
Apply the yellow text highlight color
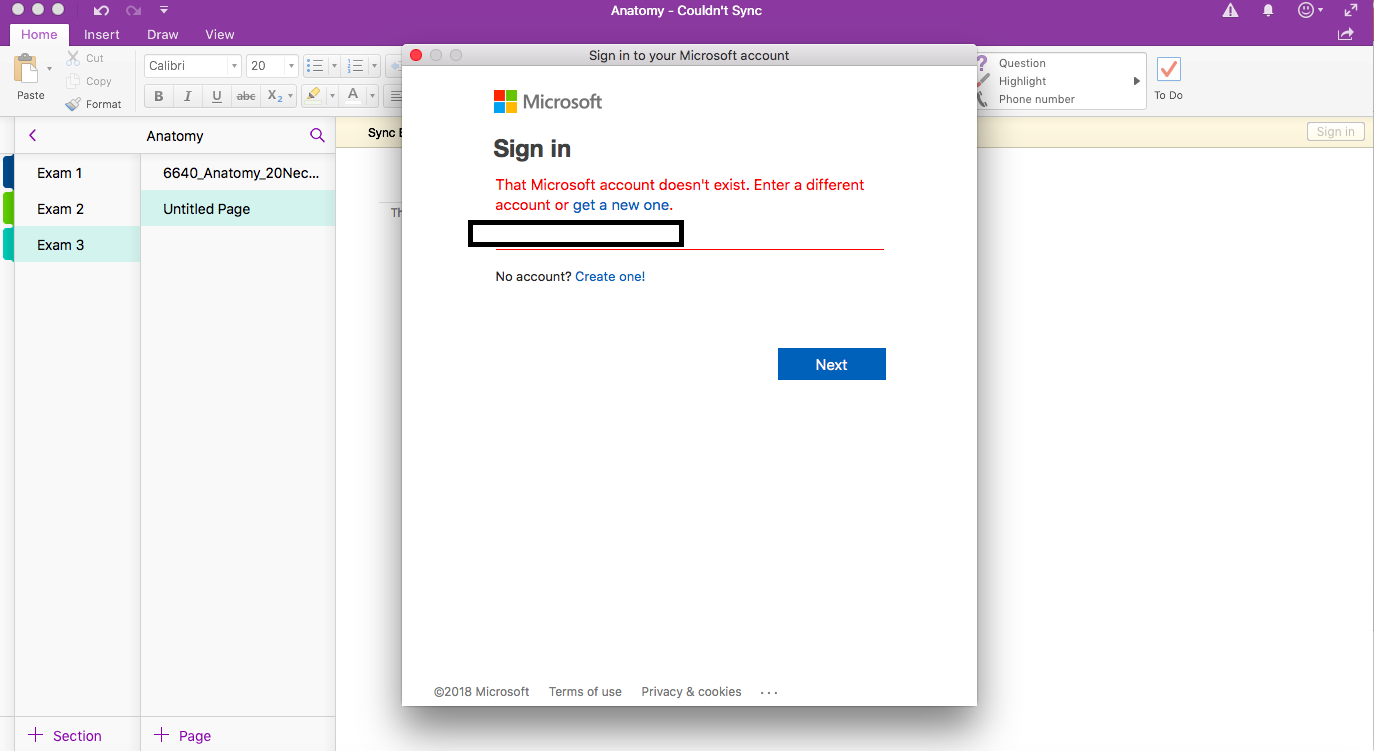click(x=314, y=96)
